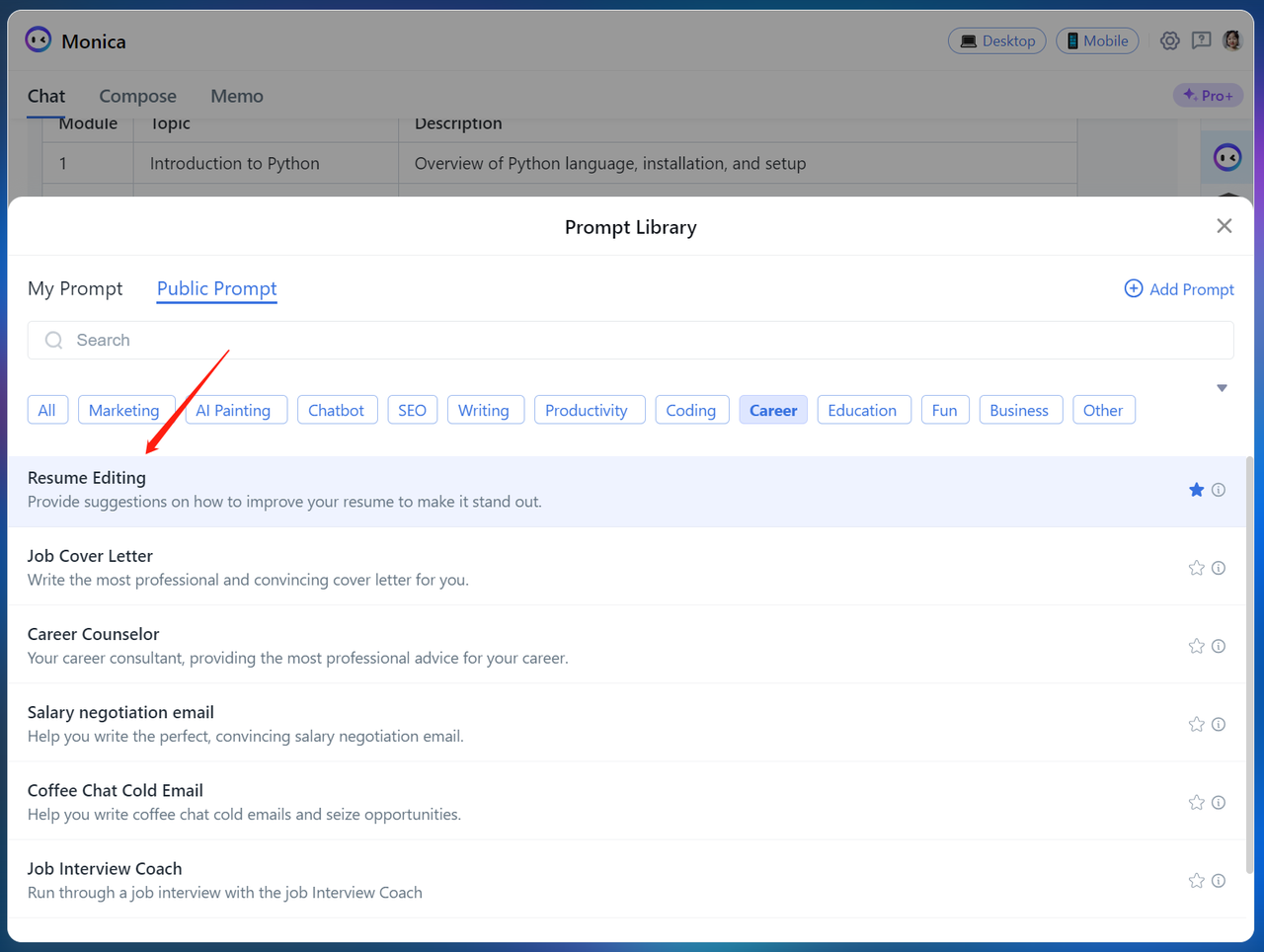Choose the Writing category filter

click(x=484, y=410)
